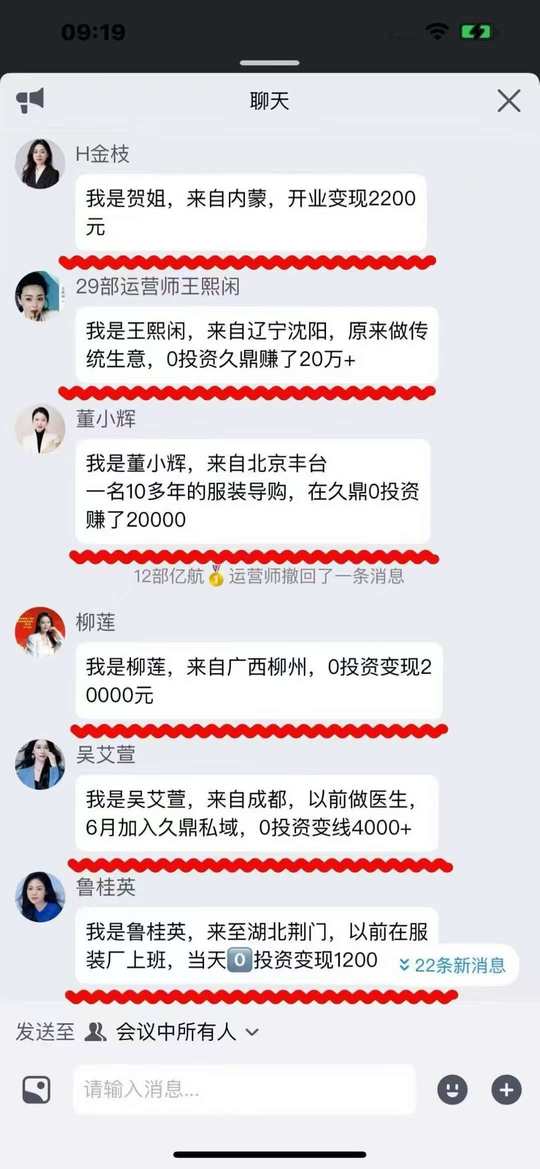Tap the chevron after 会议中所有人
The height and width of the screenshot is (1169, 540).
[252, 1033]
